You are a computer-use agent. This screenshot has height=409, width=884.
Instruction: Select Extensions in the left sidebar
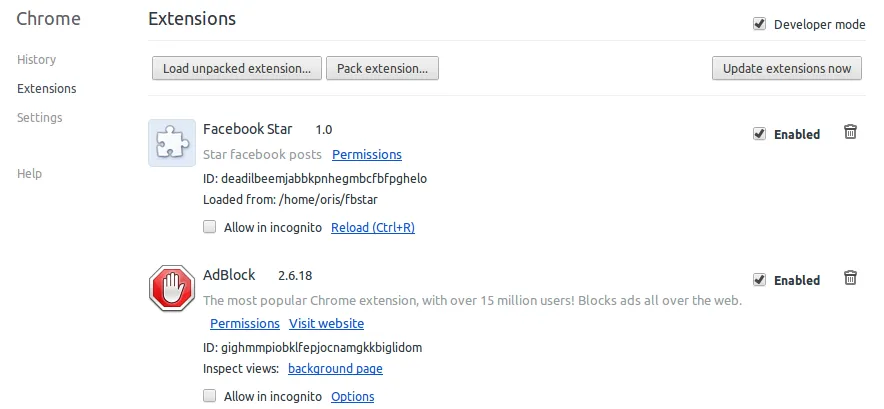[x=47, y=89]
